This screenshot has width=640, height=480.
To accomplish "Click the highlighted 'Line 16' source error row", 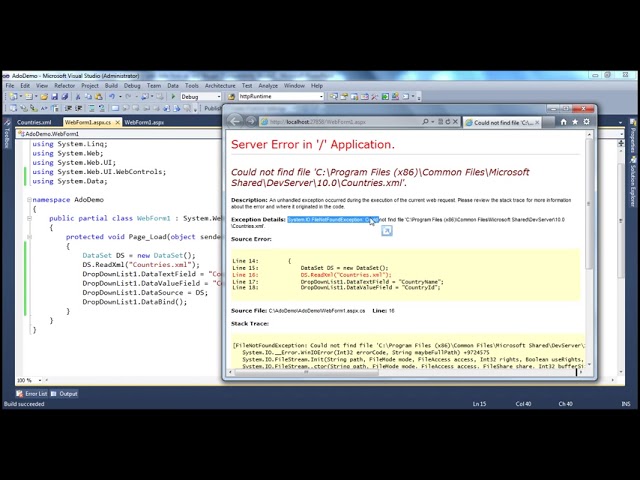I will (x=311, y=275).
